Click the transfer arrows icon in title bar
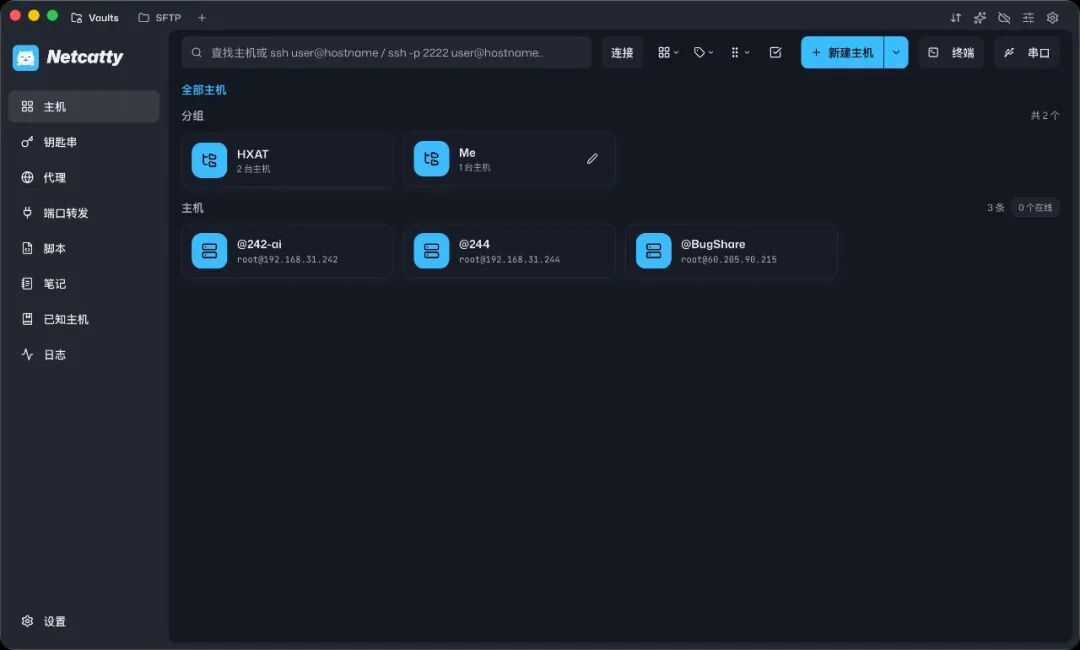 pos(955,18)
